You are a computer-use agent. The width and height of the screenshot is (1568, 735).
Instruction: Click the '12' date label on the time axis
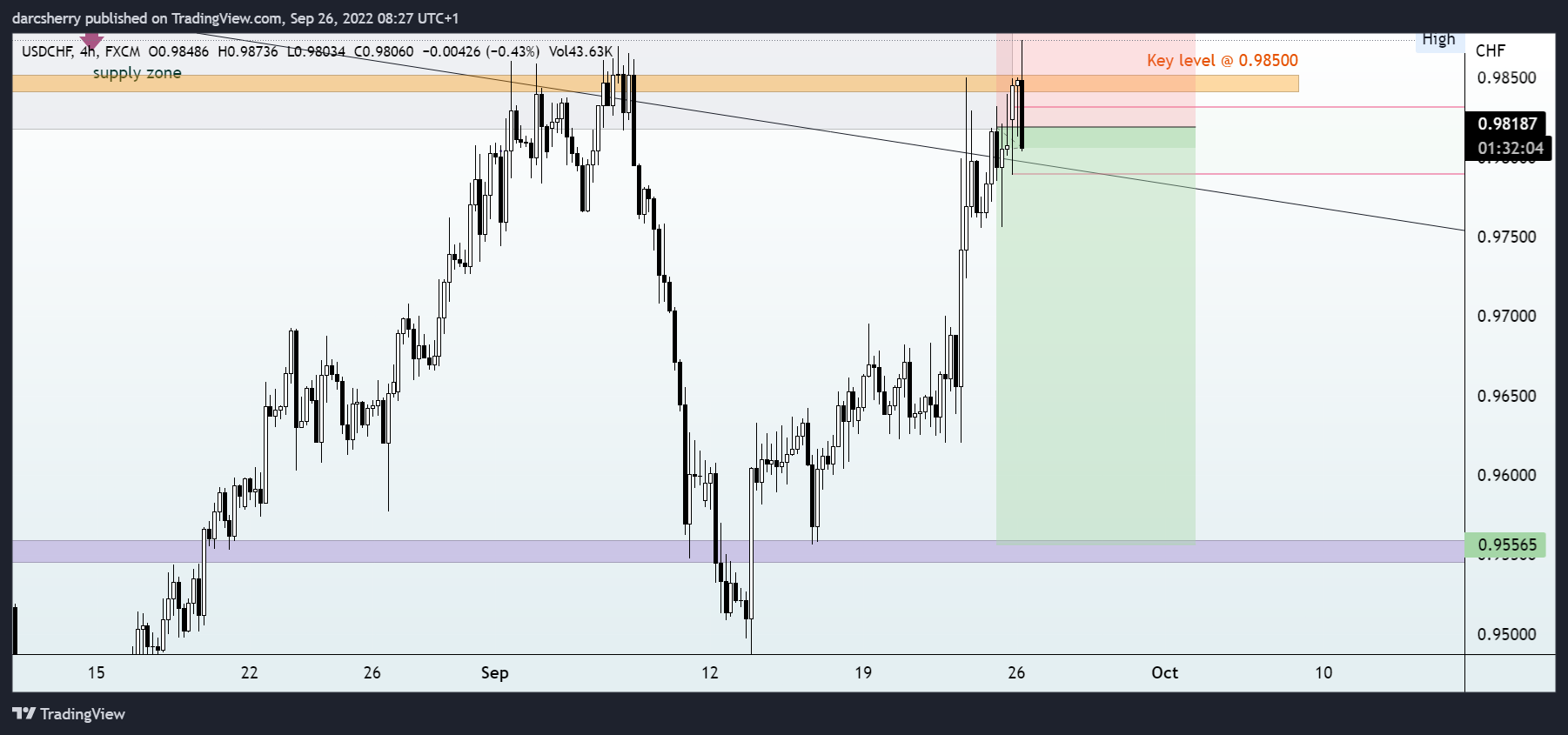pos(710,672)
